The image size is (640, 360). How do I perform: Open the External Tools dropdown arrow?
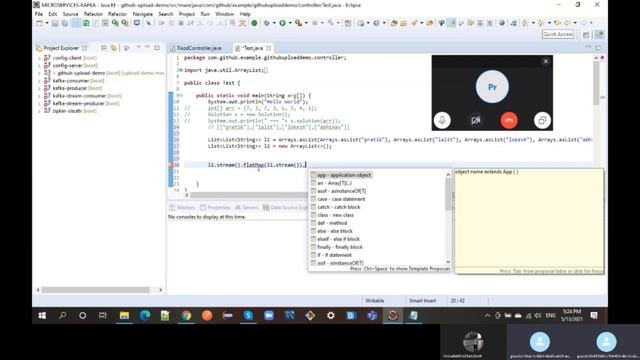306,23
